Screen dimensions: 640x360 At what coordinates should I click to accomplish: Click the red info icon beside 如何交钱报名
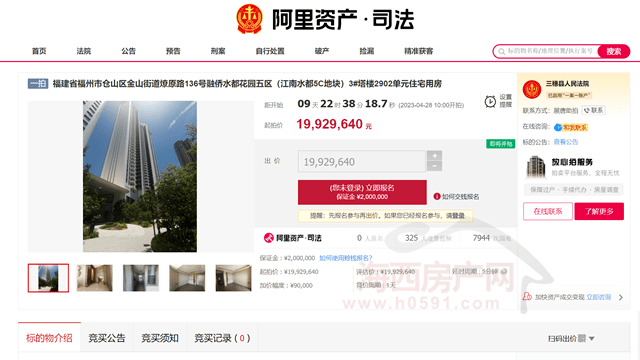coord(437,196)
